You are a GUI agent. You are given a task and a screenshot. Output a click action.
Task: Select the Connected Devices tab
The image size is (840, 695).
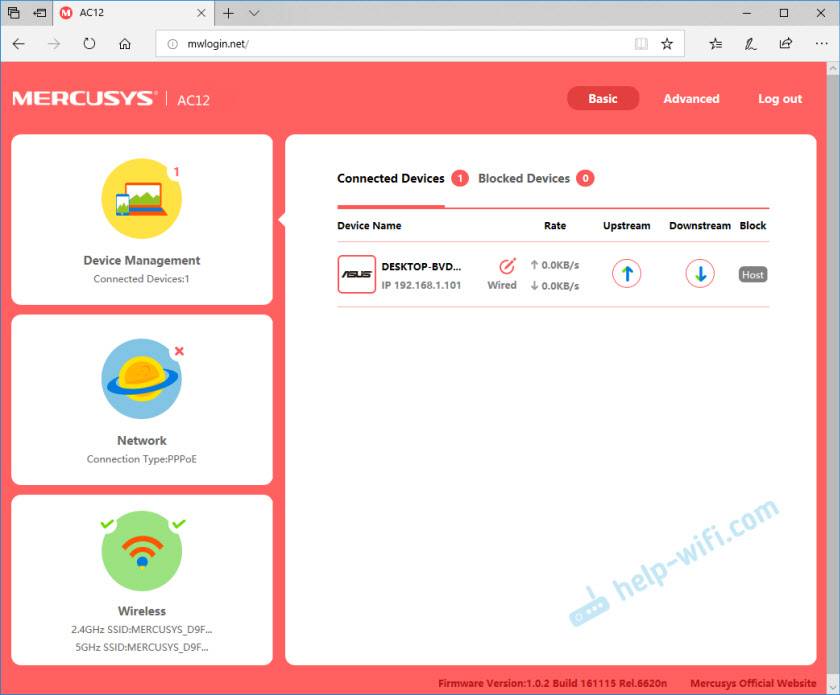[391, 178]
